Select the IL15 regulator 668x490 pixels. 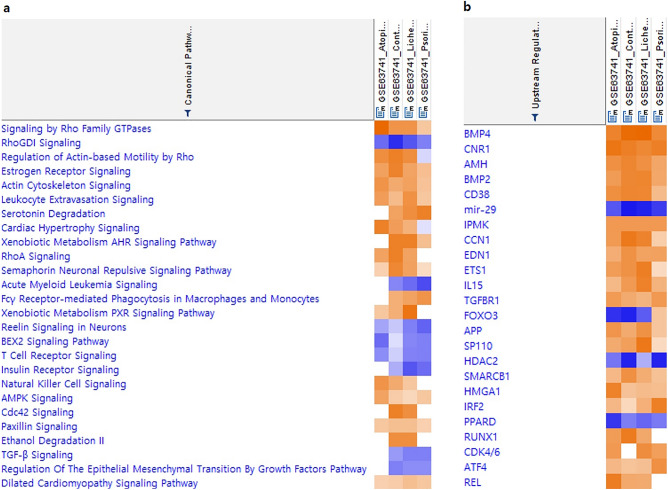(473, 285)
